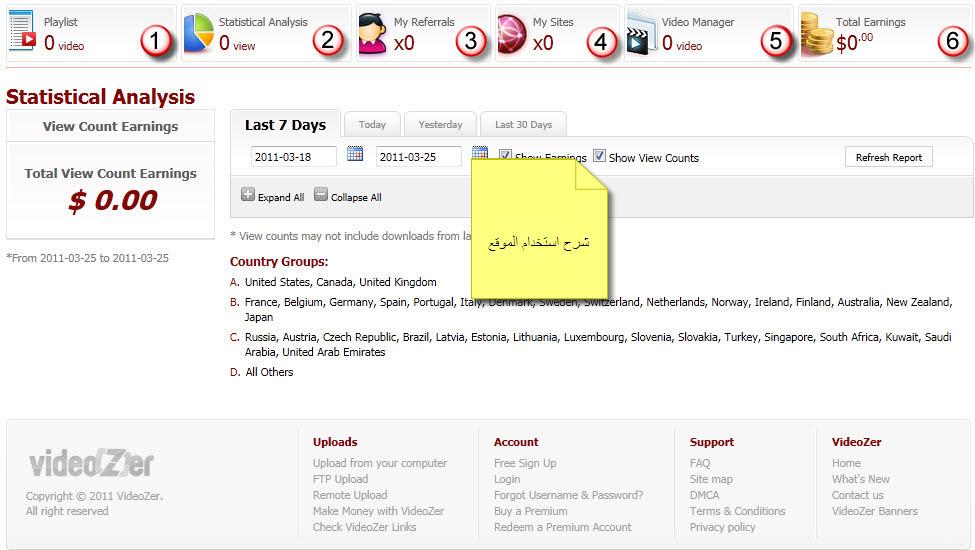Open the FAQ support link
Viewport: 975px width, 550px height.
[x=700, y=463]
